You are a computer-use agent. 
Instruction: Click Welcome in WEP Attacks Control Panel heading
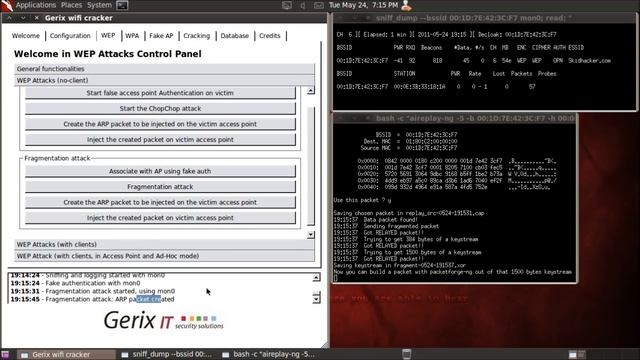point(108,54)
